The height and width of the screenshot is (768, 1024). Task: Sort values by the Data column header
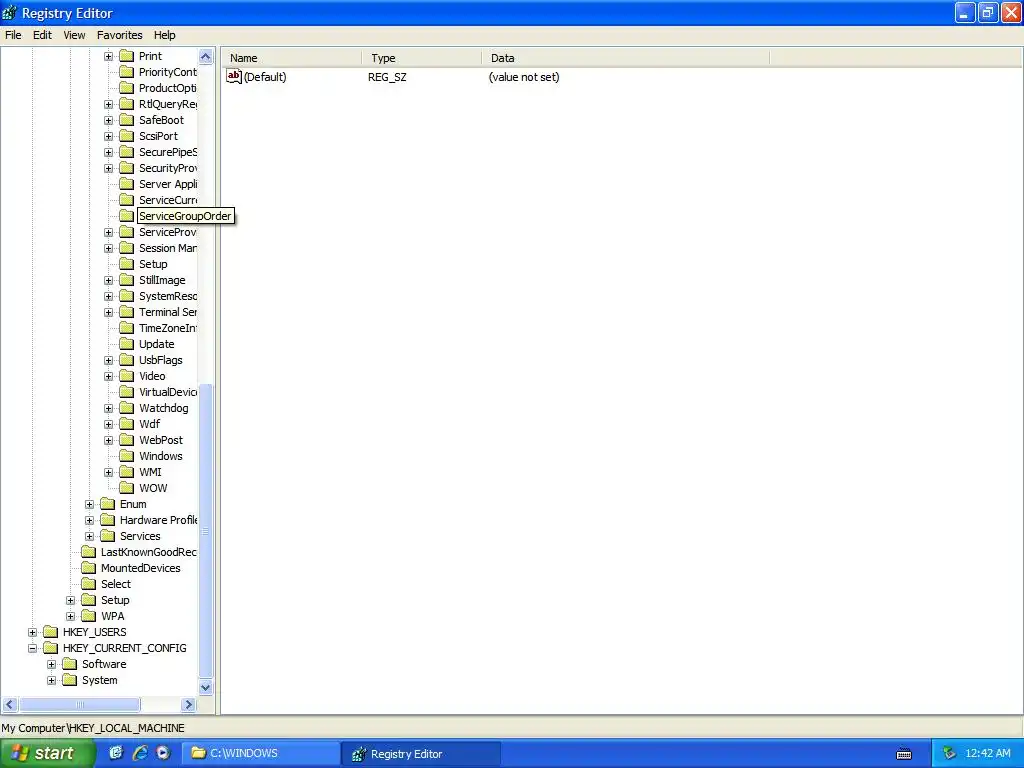tap(626, 58)
